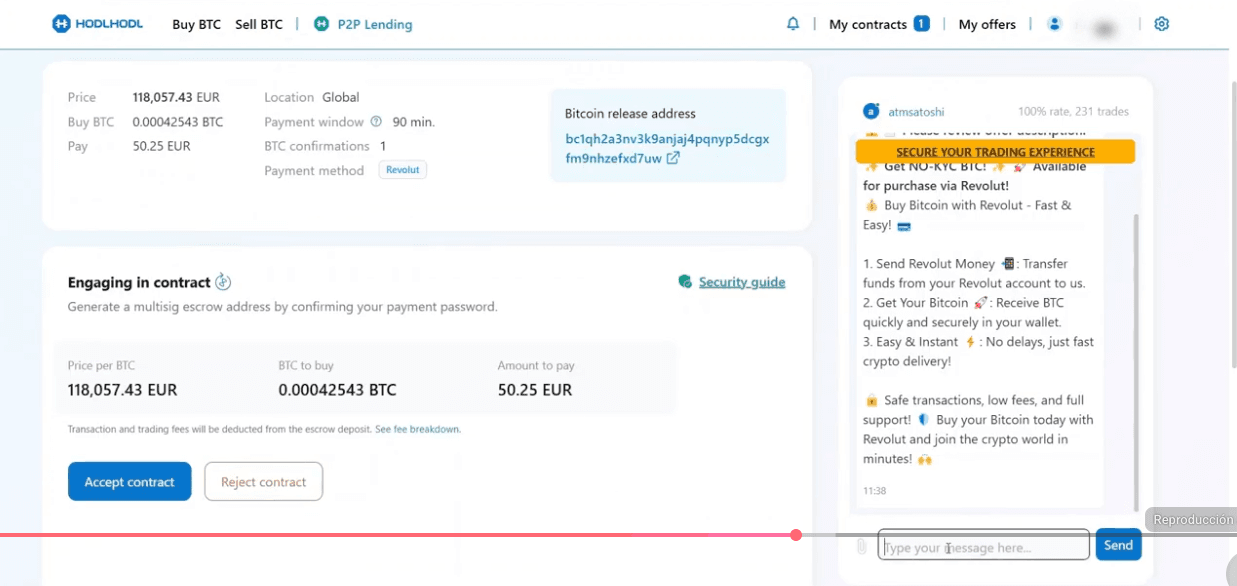Click the Accept contract button
Image resolution: width=1237 pixels, height=586 pixels.
[129, 481]
